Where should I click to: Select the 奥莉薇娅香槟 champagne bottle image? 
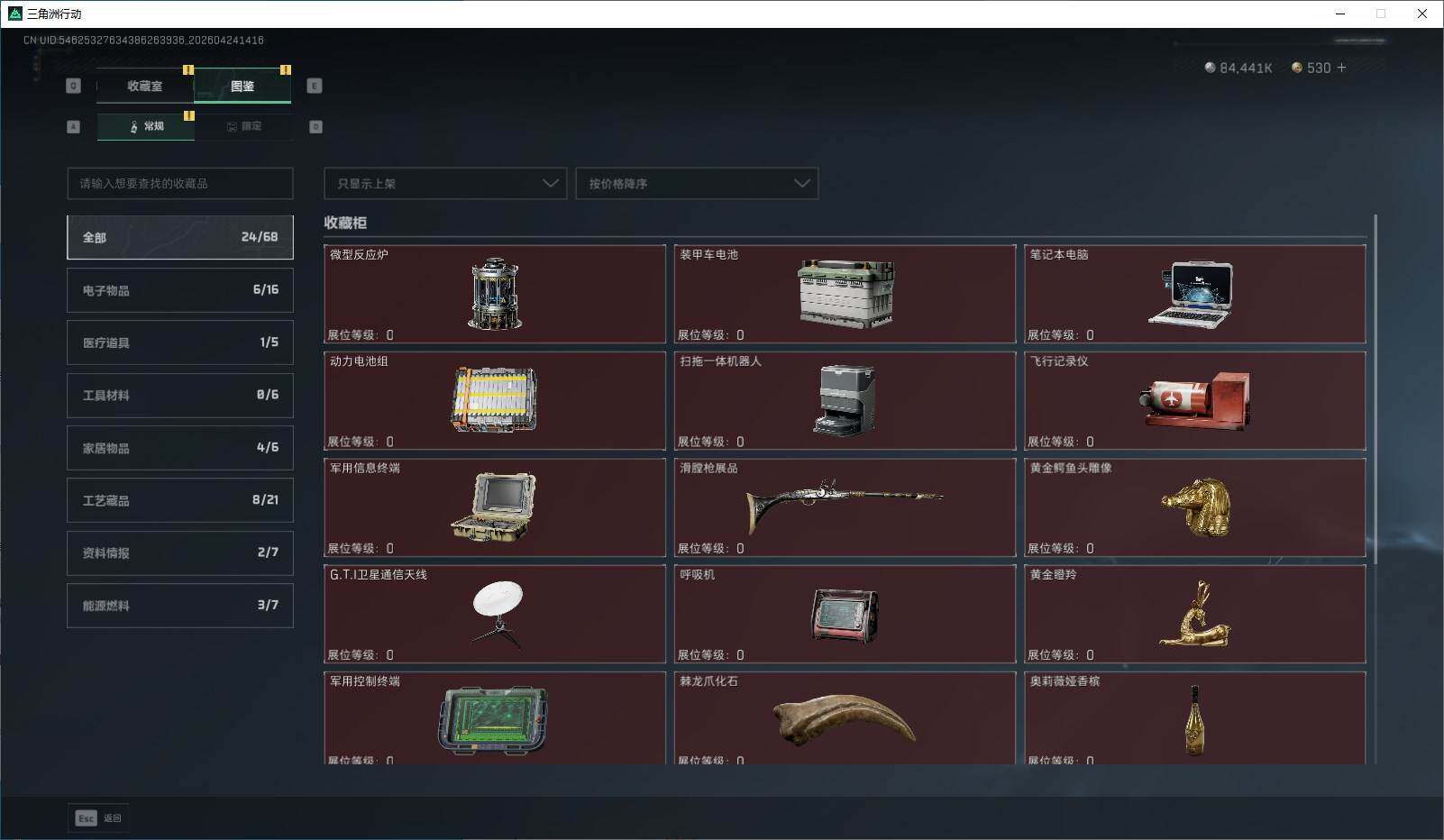pyautogui.click(x=1195, y=720)
